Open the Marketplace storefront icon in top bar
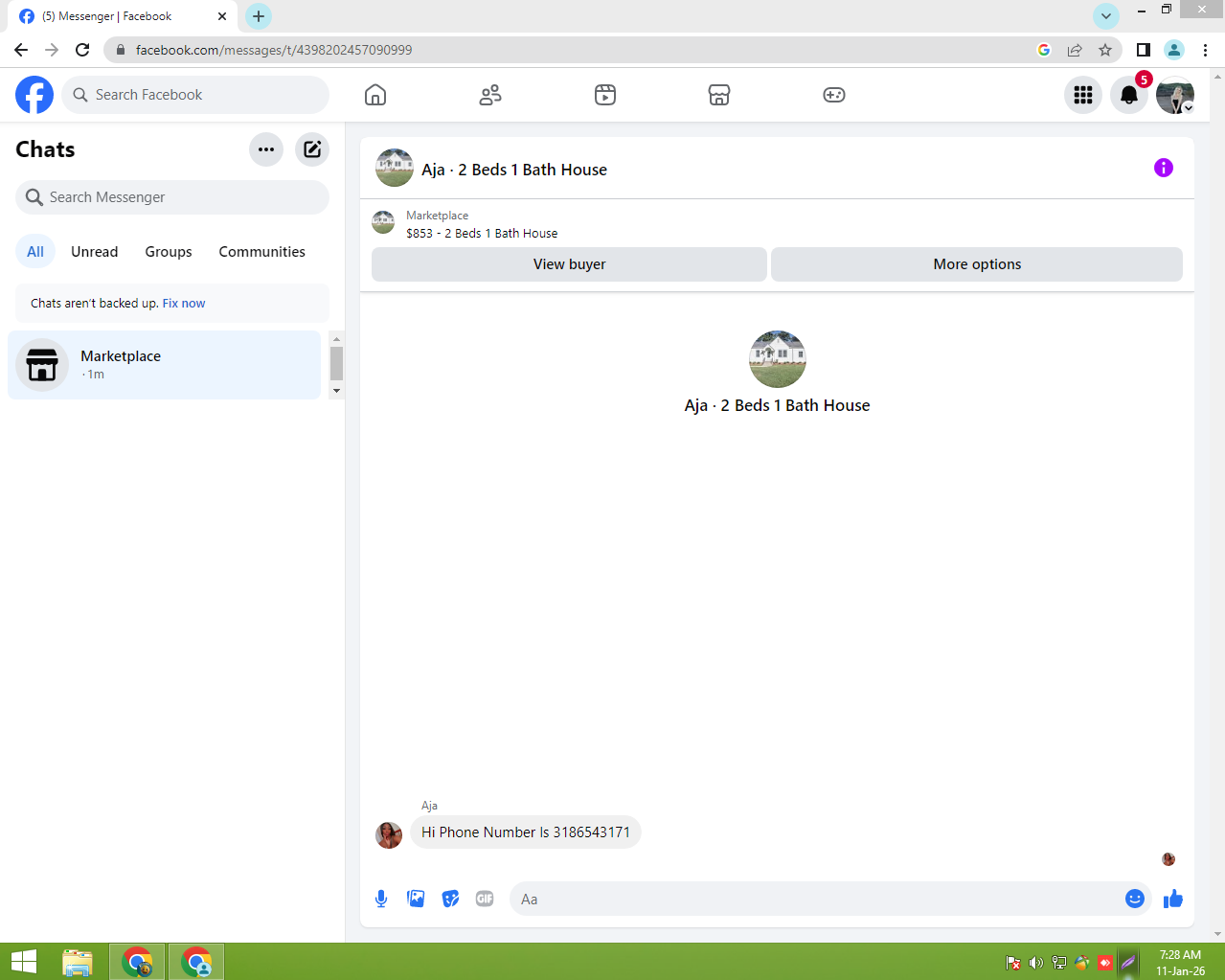The width and height of the screenshot is (1225, 980). (719, 95)
